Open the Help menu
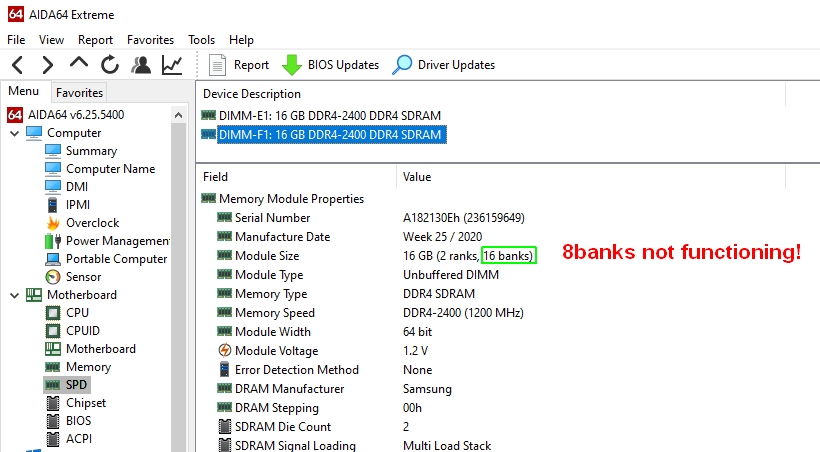This screenshot has width=820, height=452. [241, 40]
